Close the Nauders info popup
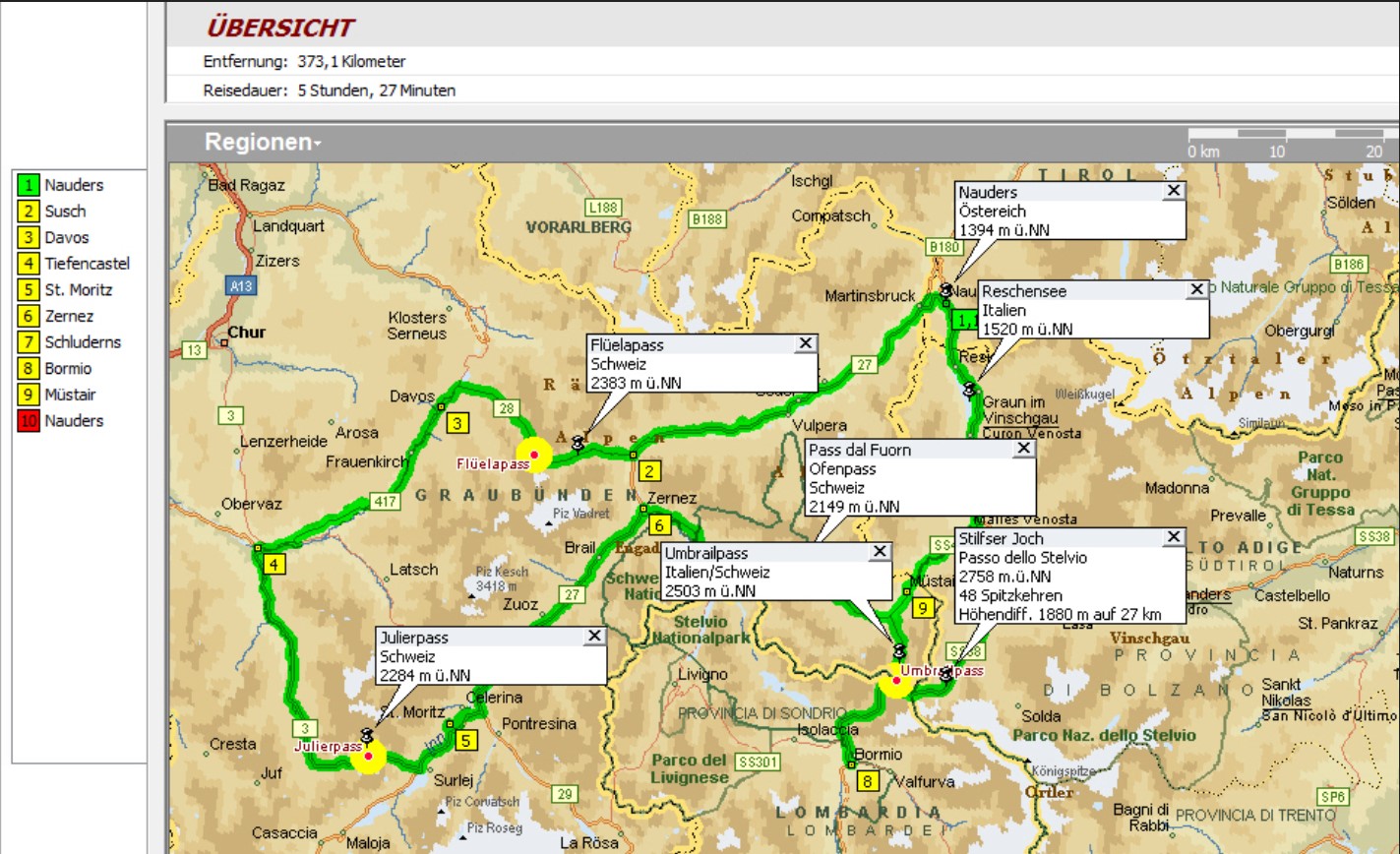The height and width of the screenshot is (854, 1400). point(1173,191)
